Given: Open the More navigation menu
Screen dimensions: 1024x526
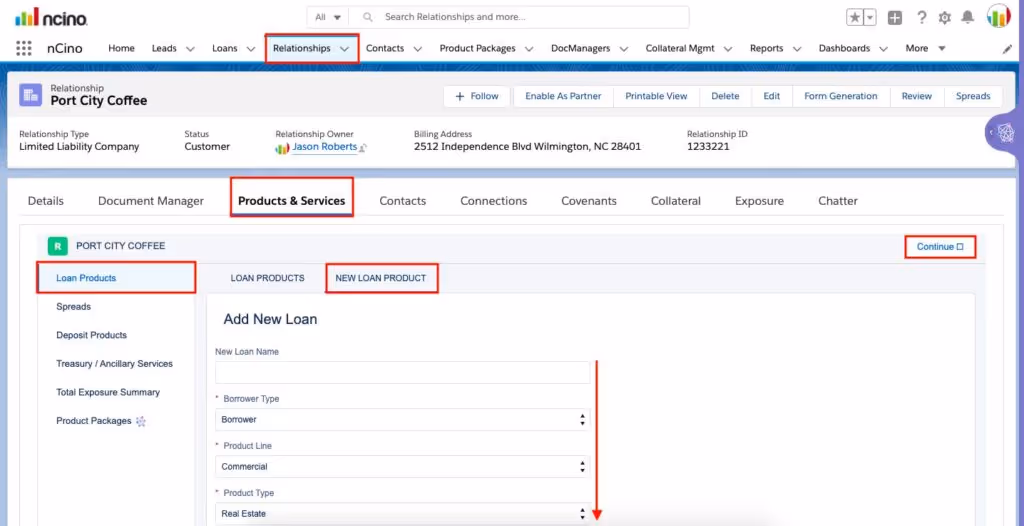Looking at the screenshot, I should (925, 48).
